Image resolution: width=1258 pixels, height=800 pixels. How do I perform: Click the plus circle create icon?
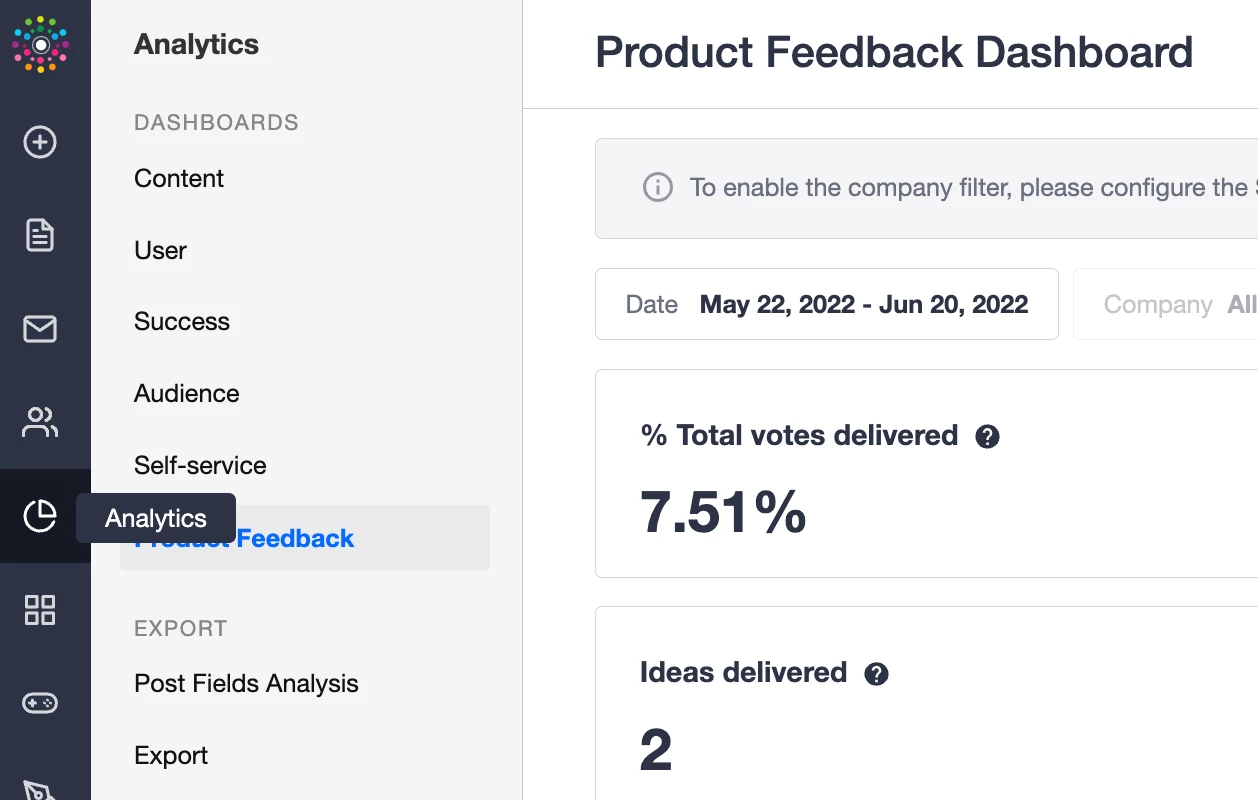point(40,142)
